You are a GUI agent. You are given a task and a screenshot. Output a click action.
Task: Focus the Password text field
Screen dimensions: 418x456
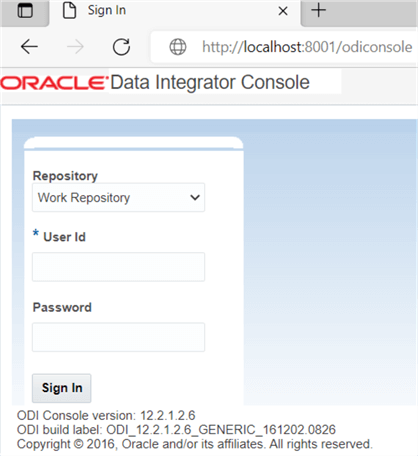[x=118, y=337]
